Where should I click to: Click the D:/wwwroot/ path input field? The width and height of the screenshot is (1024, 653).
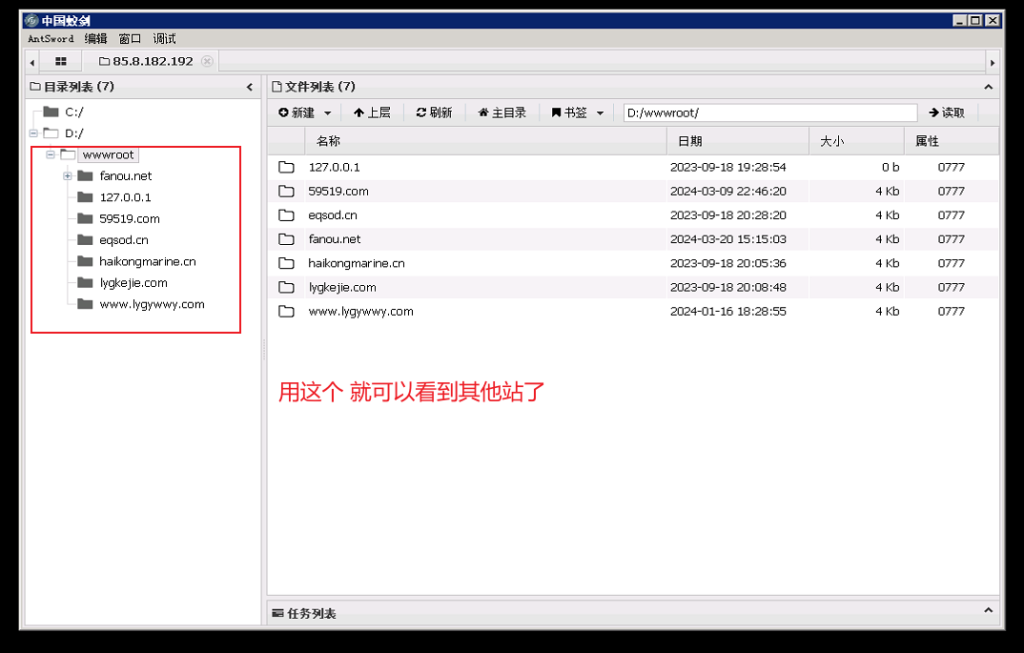[x=769, y=113]
